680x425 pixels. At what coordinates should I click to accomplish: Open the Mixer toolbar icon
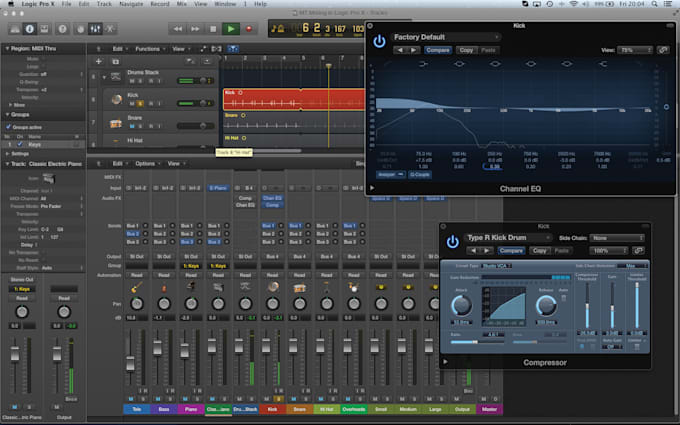point(95,29)
